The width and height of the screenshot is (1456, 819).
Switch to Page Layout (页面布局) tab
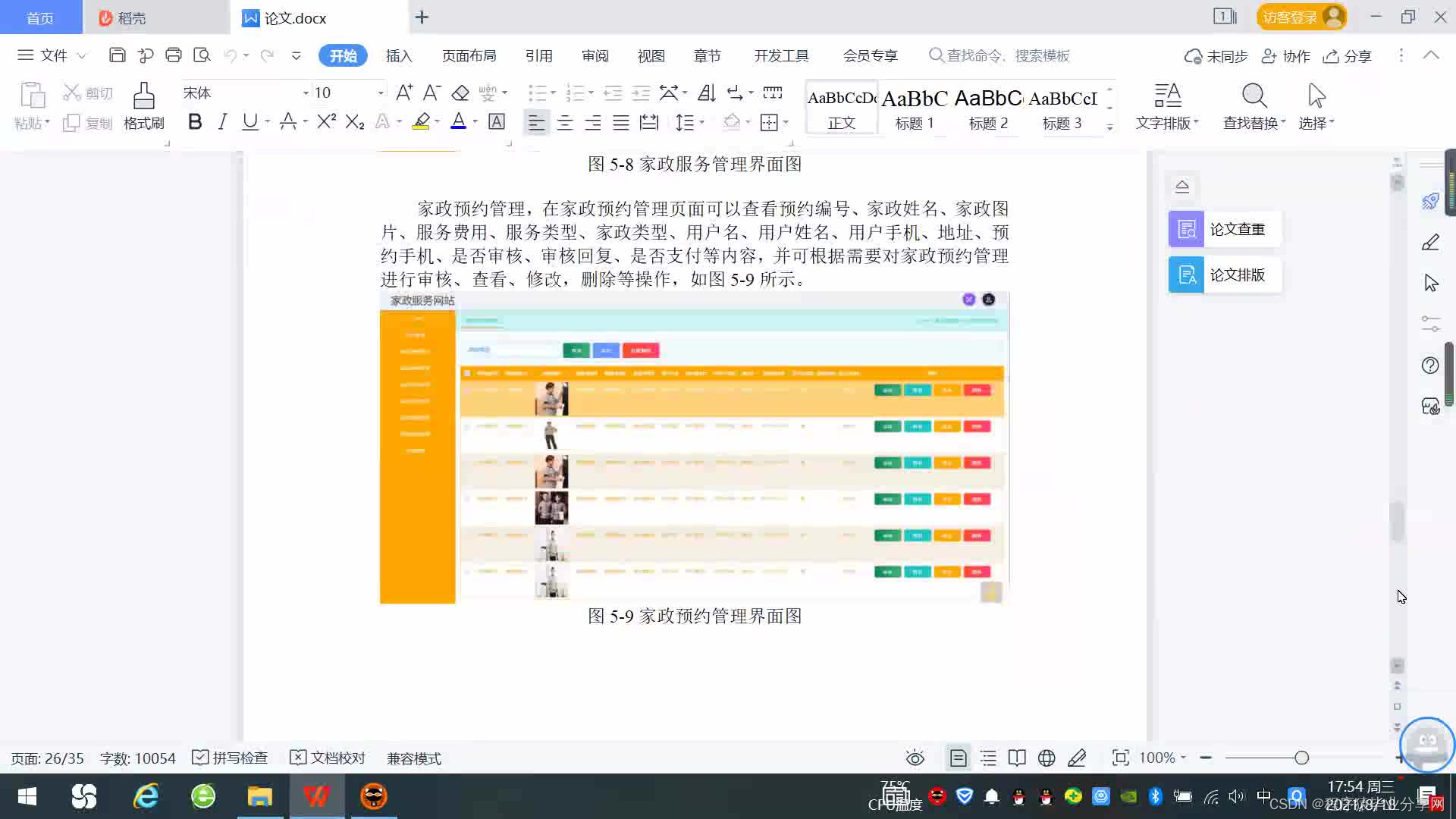click(469, 55)
